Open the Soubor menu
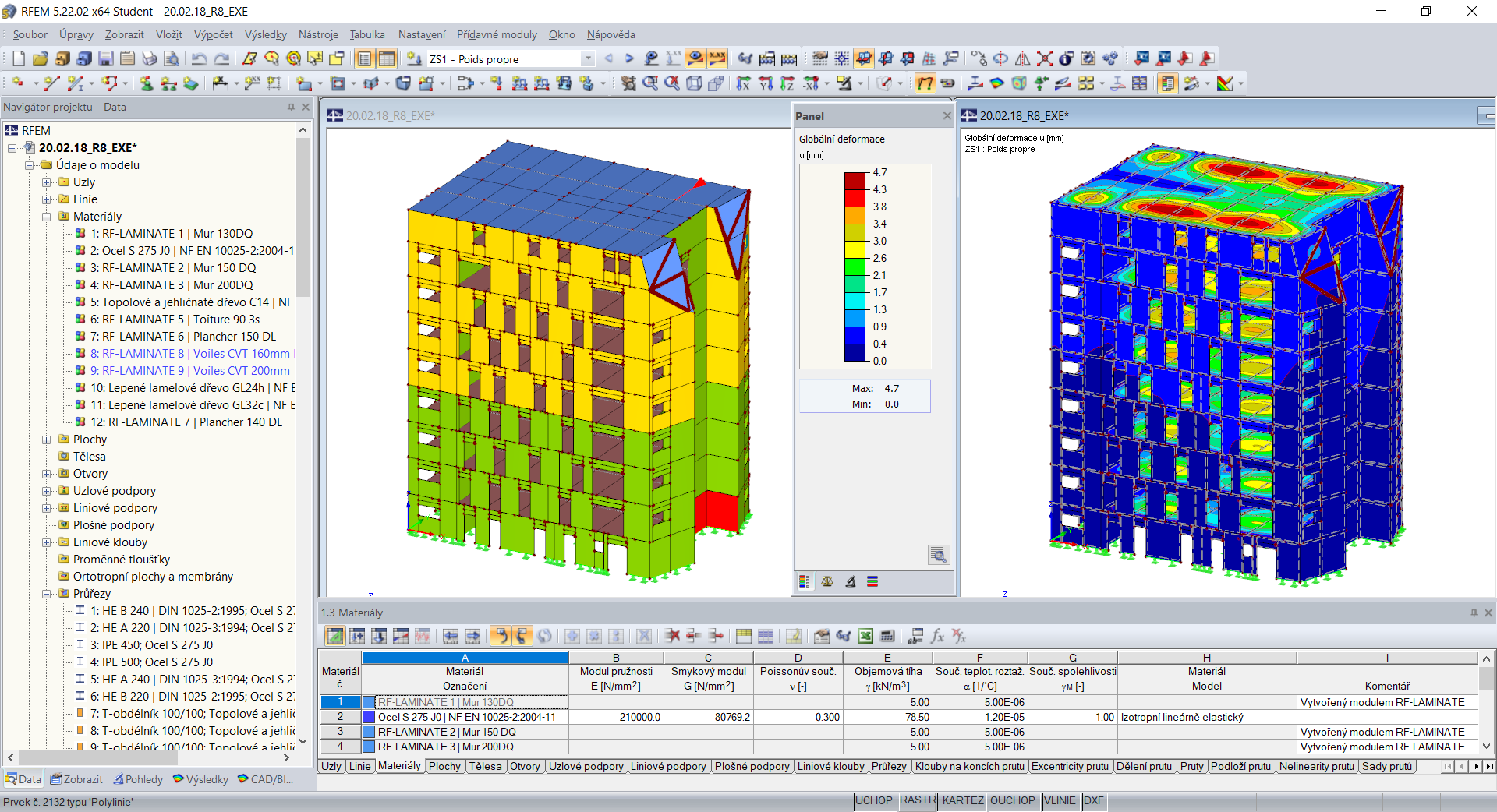Screen dimensions: 1497x812 pyautogui.click(x=30, y=34)
